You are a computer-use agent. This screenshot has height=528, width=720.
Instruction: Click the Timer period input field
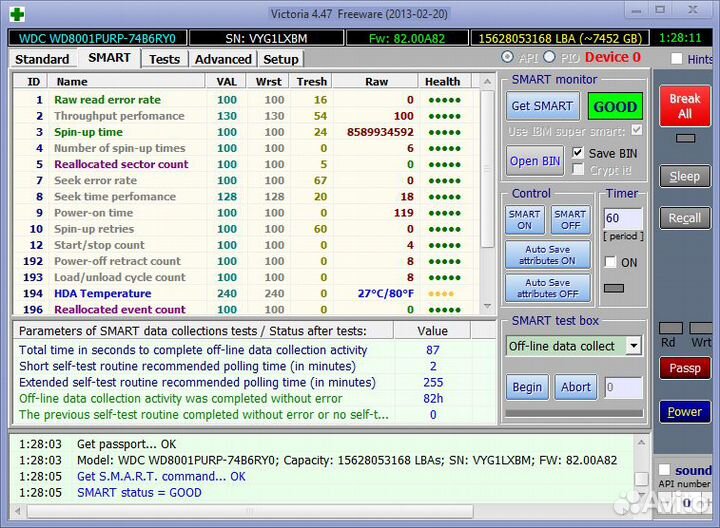(622, 218)
